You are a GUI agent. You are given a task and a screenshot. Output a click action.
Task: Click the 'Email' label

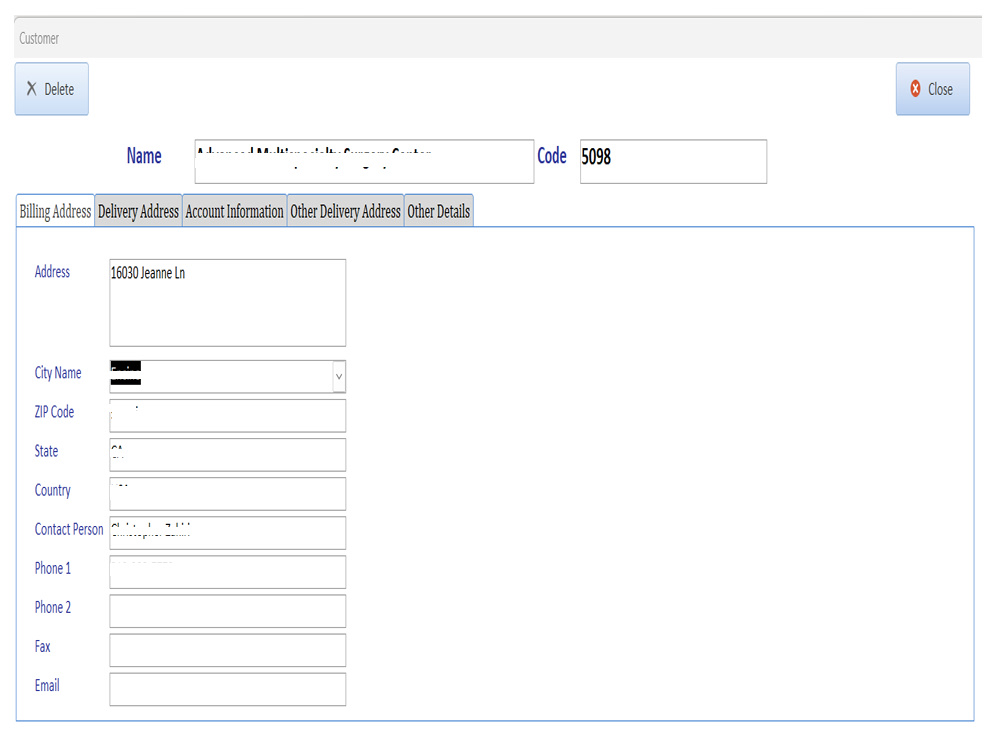[47, 686]
